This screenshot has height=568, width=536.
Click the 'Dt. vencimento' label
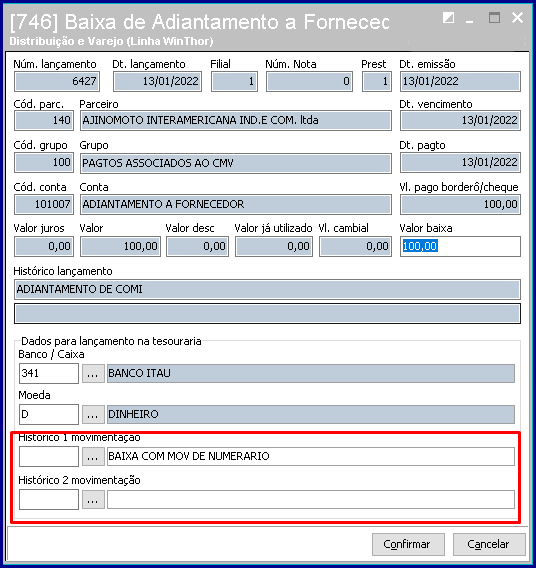[x=436, y=104]
